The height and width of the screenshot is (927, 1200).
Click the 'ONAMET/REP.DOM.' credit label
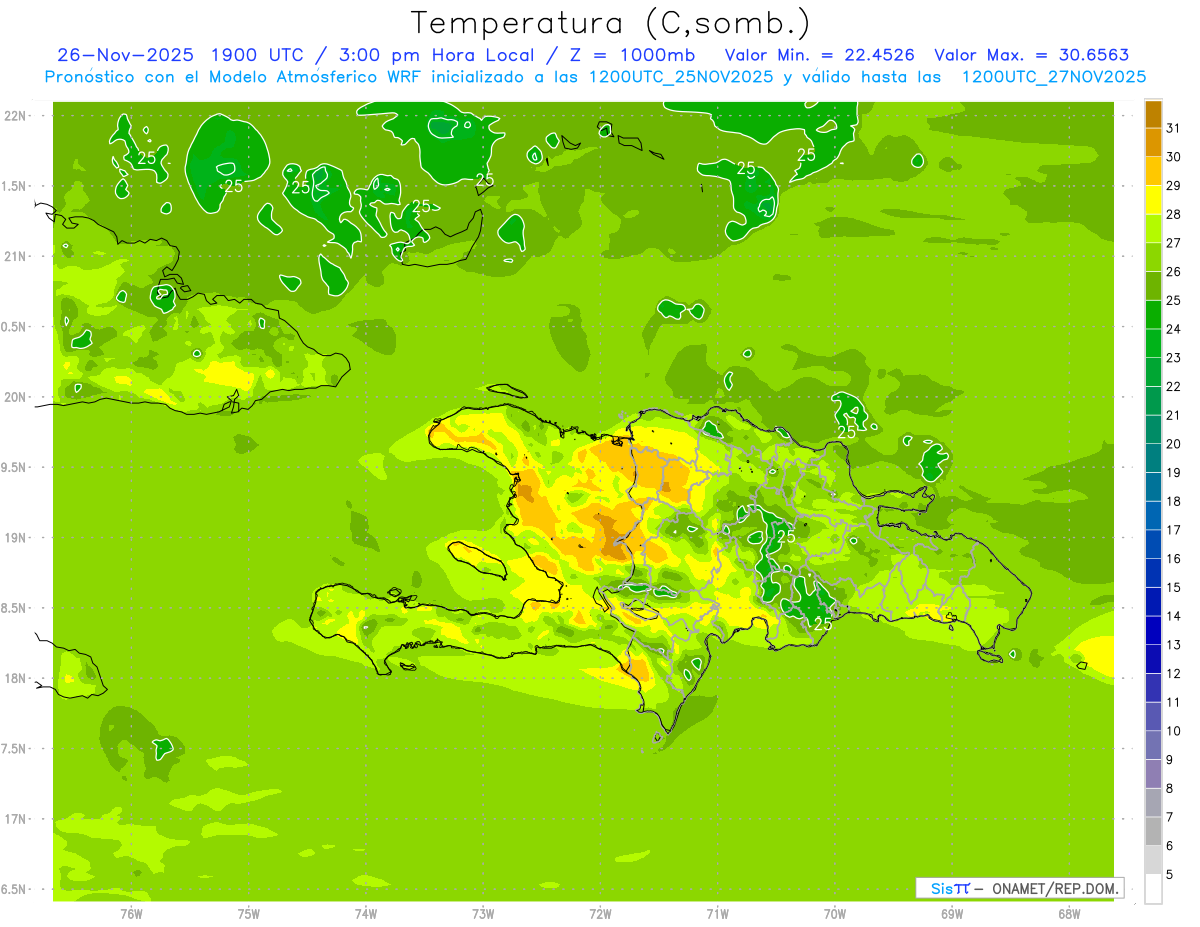pyautogui.click(x=1056, y=888)
